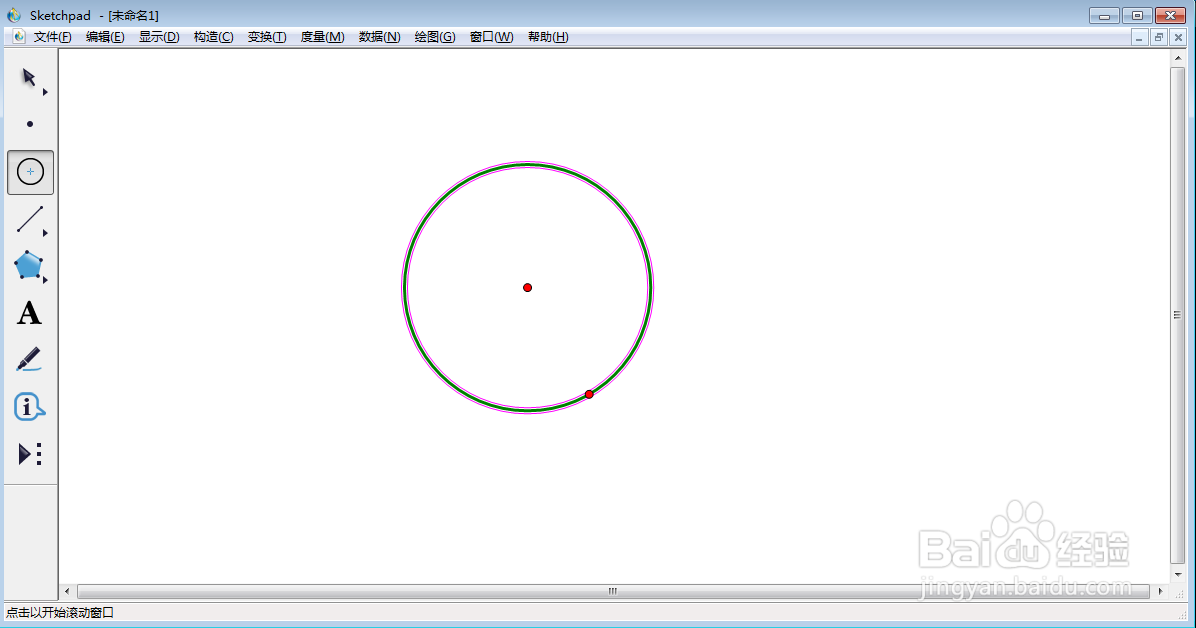Choose the Point tool
1196x628 pixels.
(x=30, y=124)
